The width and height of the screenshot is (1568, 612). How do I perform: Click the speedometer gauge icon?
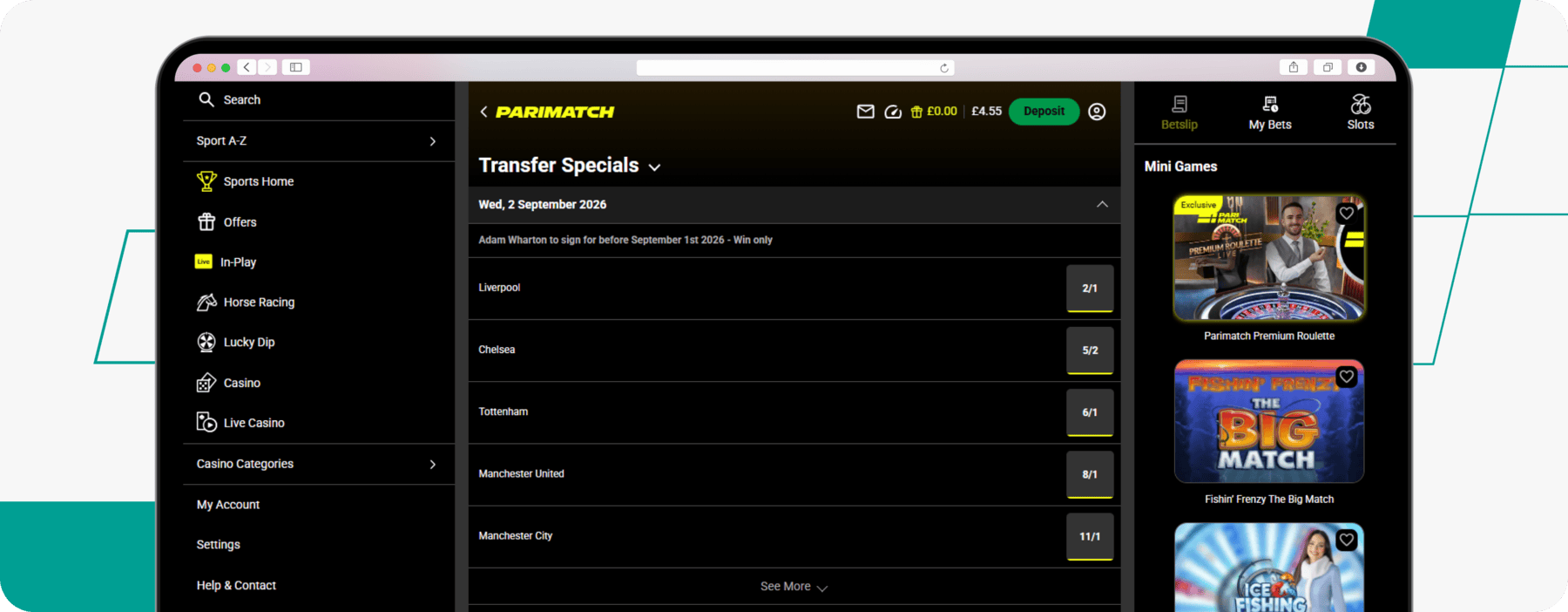pyautogui.click(x=893, y=112)
